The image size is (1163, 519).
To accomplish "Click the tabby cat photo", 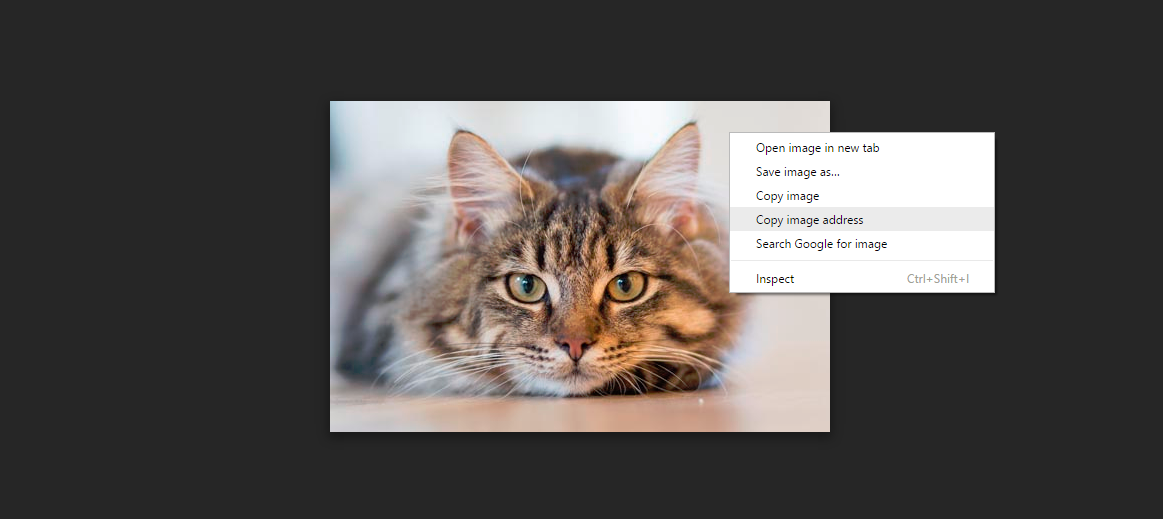I will click(x=579, y=266).
